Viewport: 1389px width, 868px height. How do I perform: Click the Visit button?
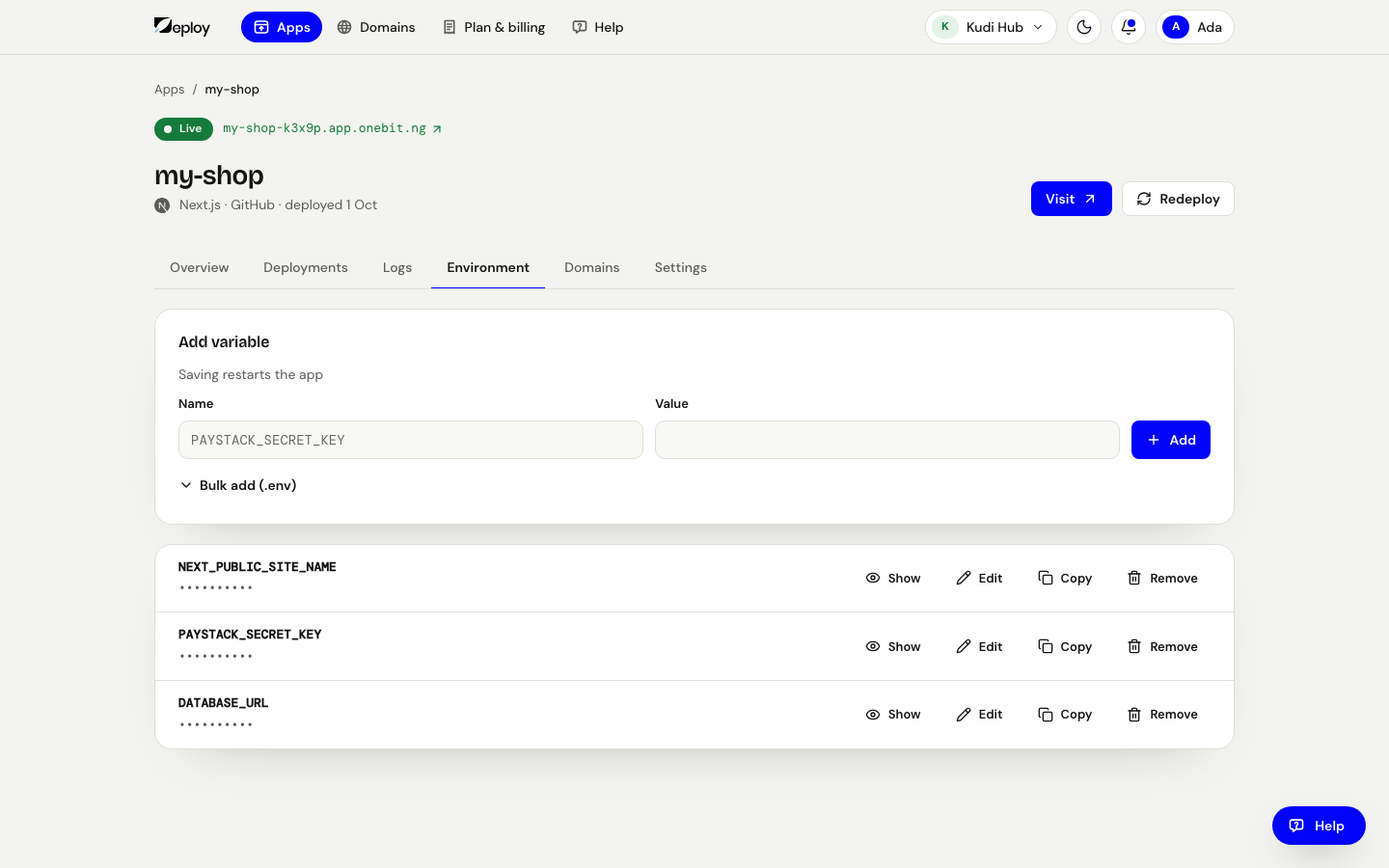[x=1071, y=199]
